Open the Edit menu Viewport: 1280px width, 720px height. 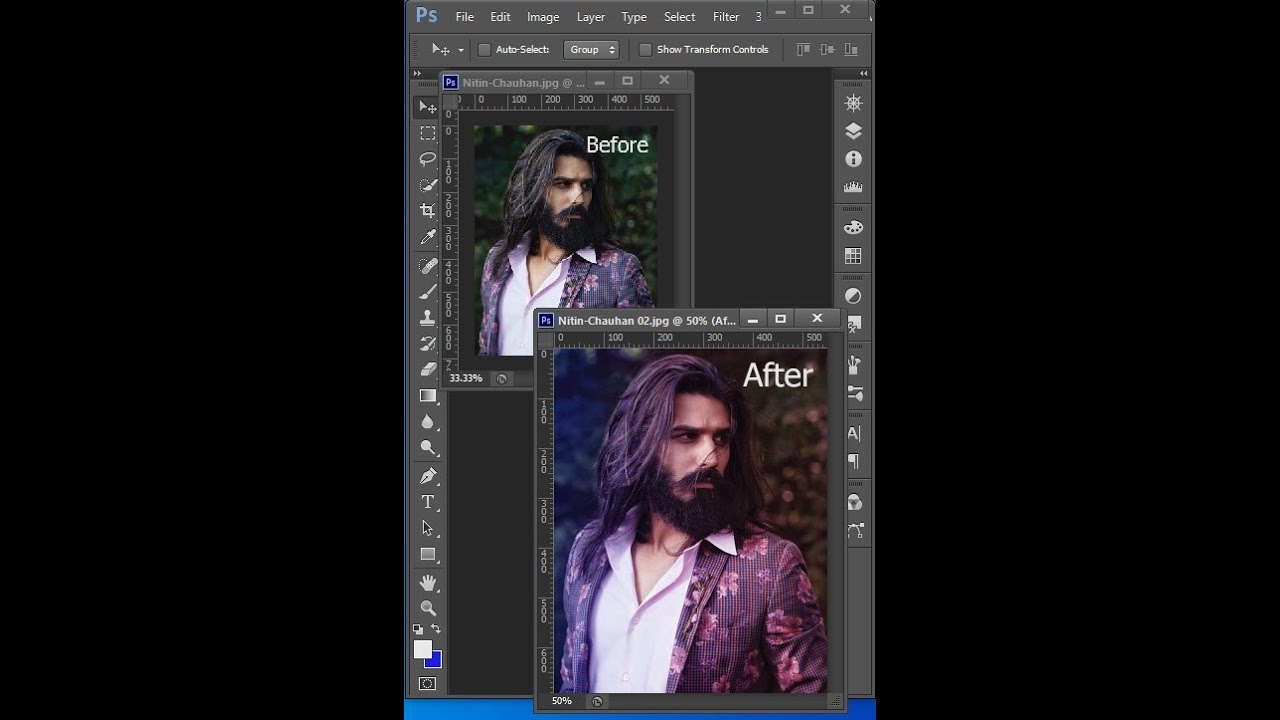500,17
